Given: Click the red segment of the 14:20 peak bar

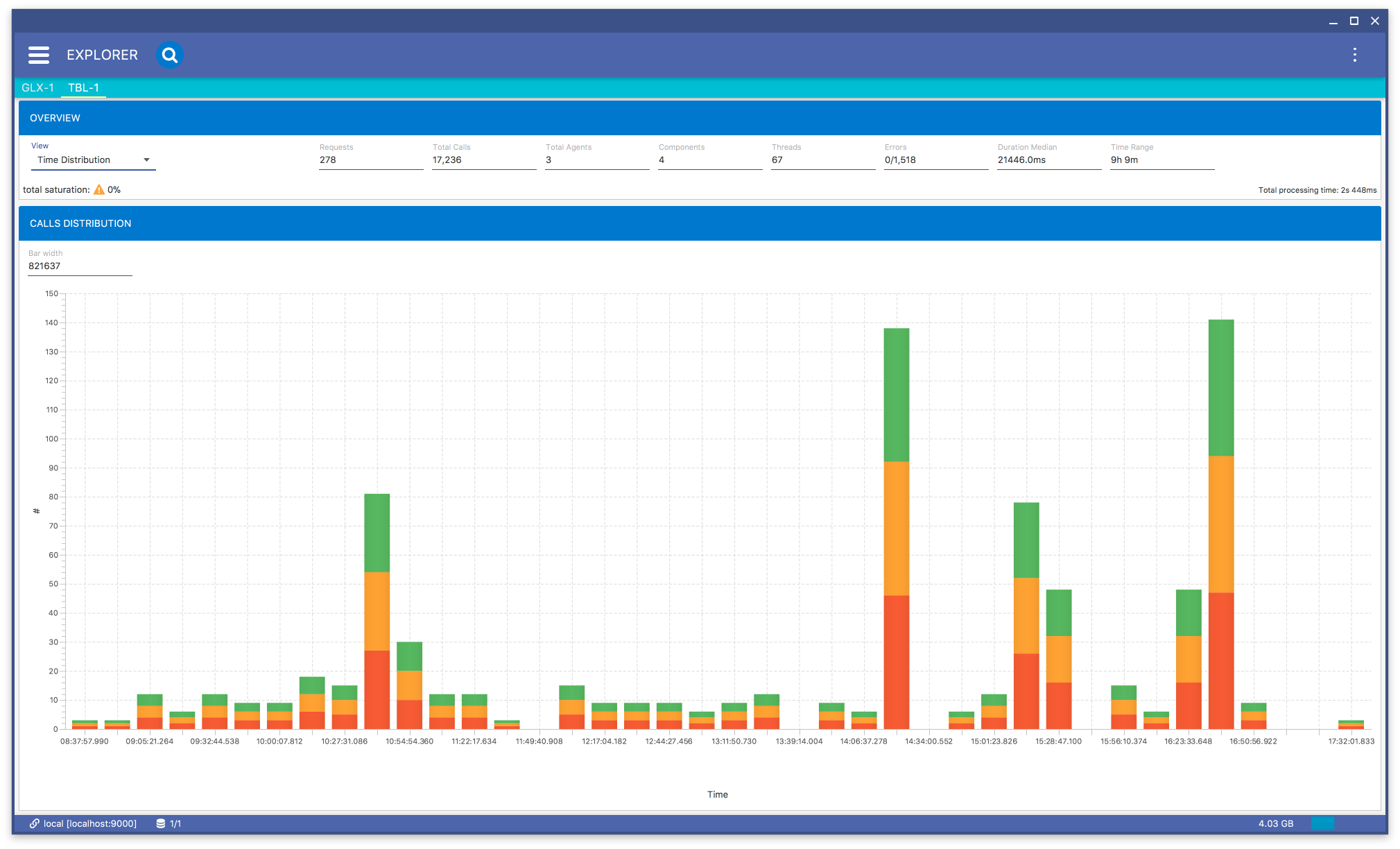Looking at the screenshot, I should pyautogui.click(x=897, y=662).
